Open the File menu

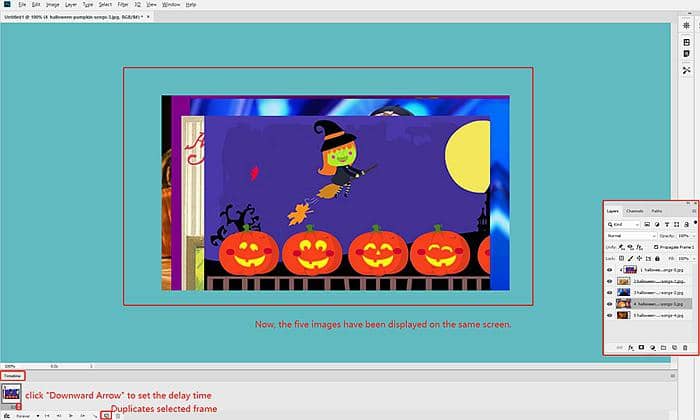(x=22, y=4)
